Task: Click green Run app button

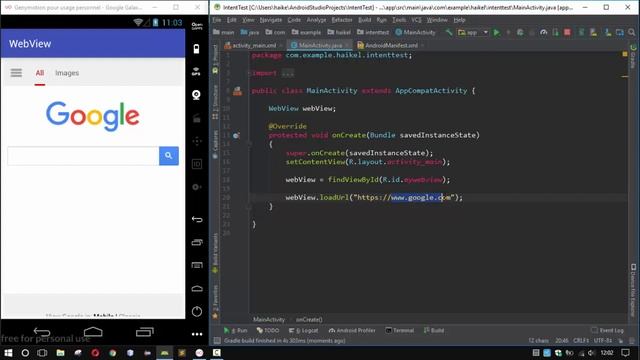Action: coord(496,32)
